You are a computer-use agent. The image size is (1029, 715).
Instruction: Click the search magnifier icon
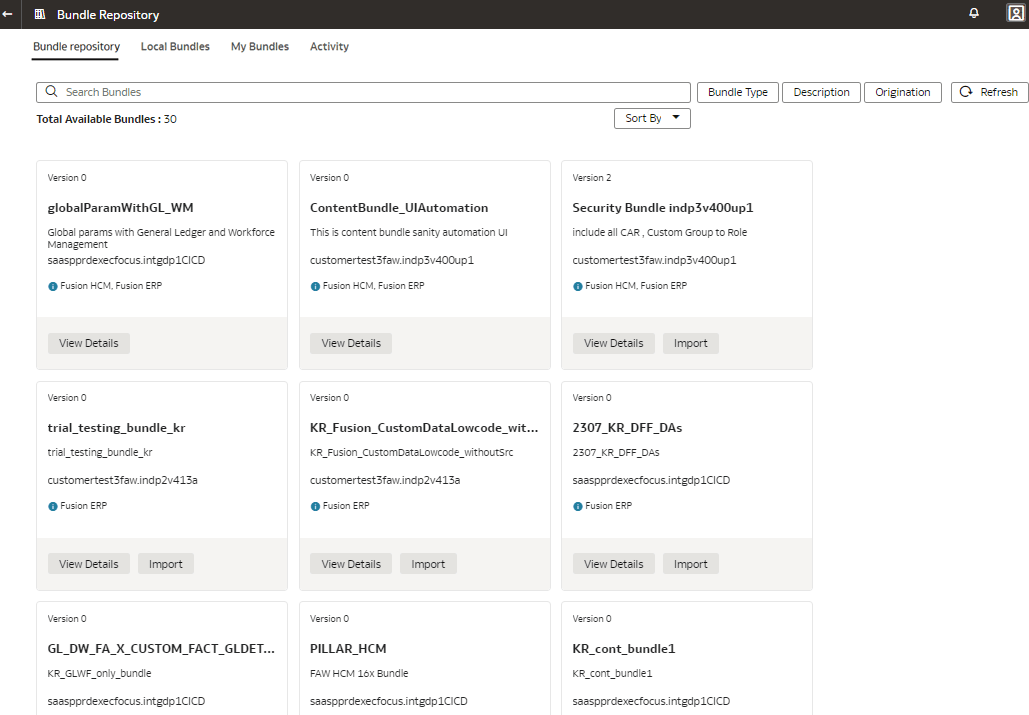click(51, 91)
